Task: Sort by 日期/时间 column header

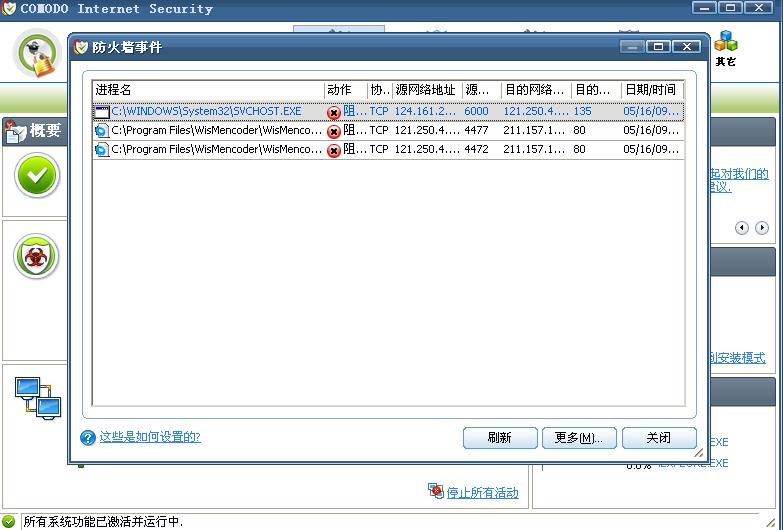Action: (x=653, y=90)
